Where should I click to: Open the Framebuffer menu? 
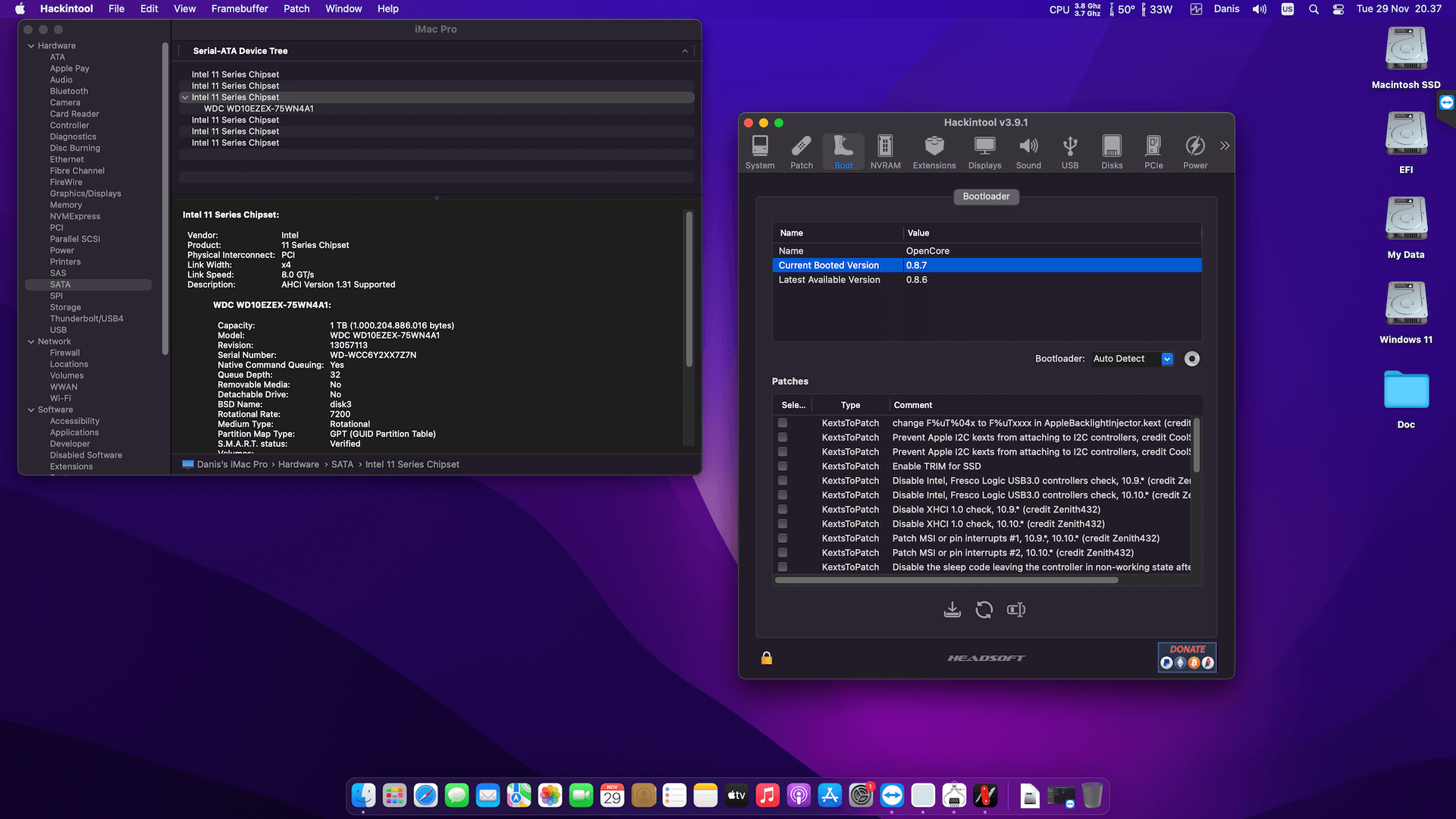click(x=239, y=9)
